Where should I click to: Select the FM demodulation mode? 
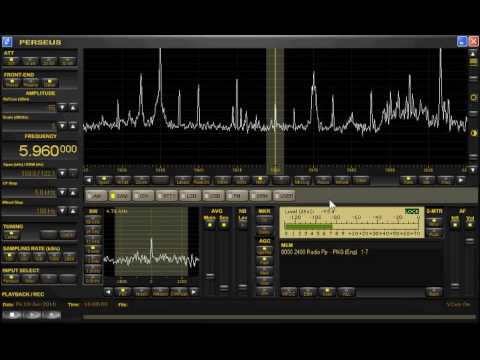point(237,196)
